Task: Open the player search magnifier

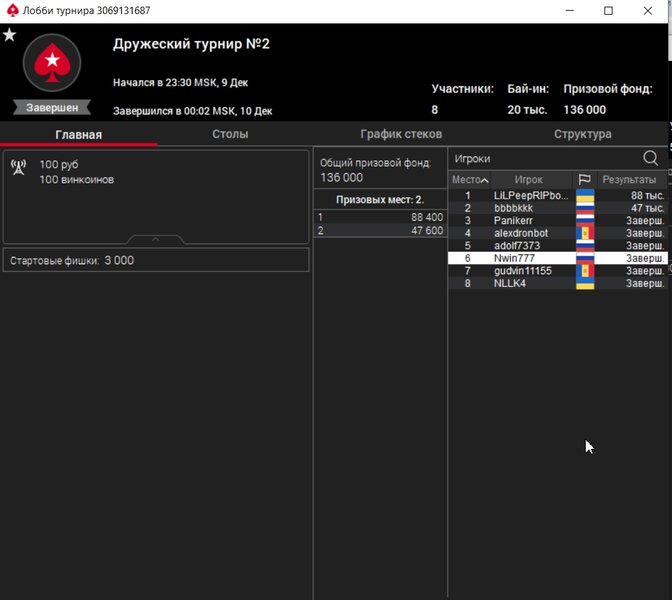Action: [x=651, y=158]
